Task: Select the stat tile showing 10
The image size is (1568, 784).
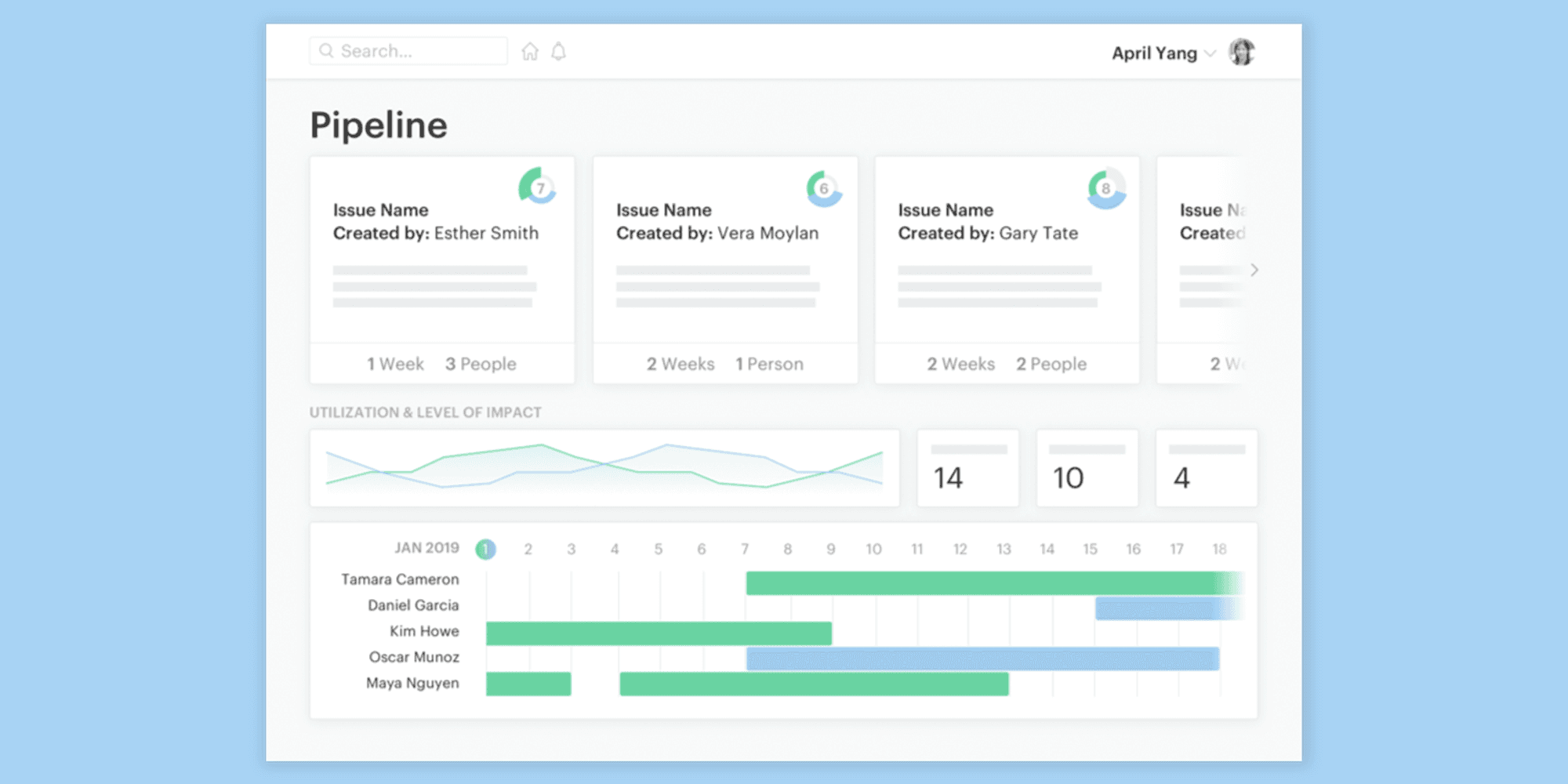Action: pos(1087,468)
